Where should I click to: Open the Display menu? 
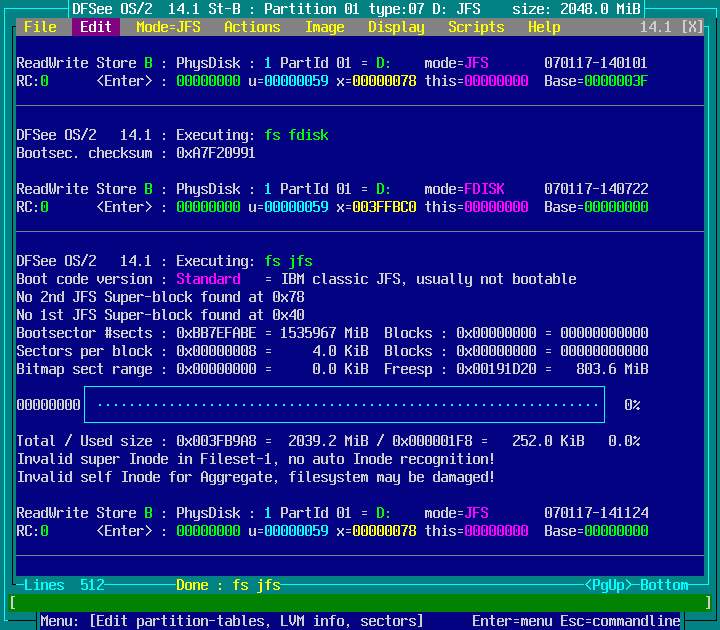click(x=396, y=27)
